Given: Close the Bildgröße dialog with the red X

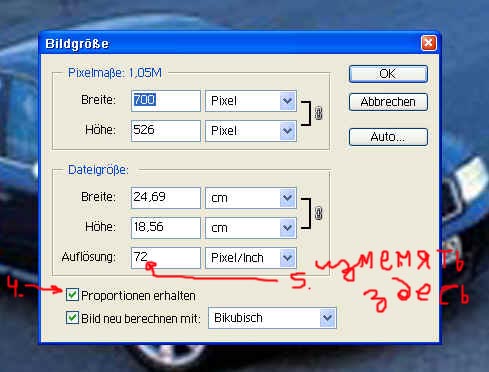Looking at the screenshot, I should pyautogui.click(x=428, y=43).
